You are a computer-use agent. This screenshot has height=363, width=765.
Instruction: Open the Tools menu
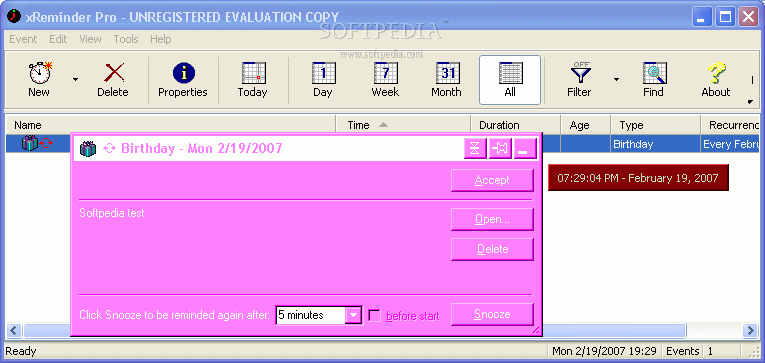coord(126,39)
